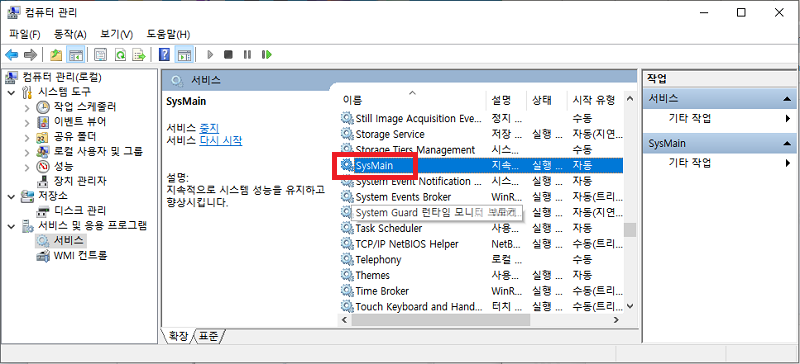The width and height of the screenshot is (800, 364).
Task: Expand the 로컬 사용자 및 그룹 arrow
Action: coord(27,152)
